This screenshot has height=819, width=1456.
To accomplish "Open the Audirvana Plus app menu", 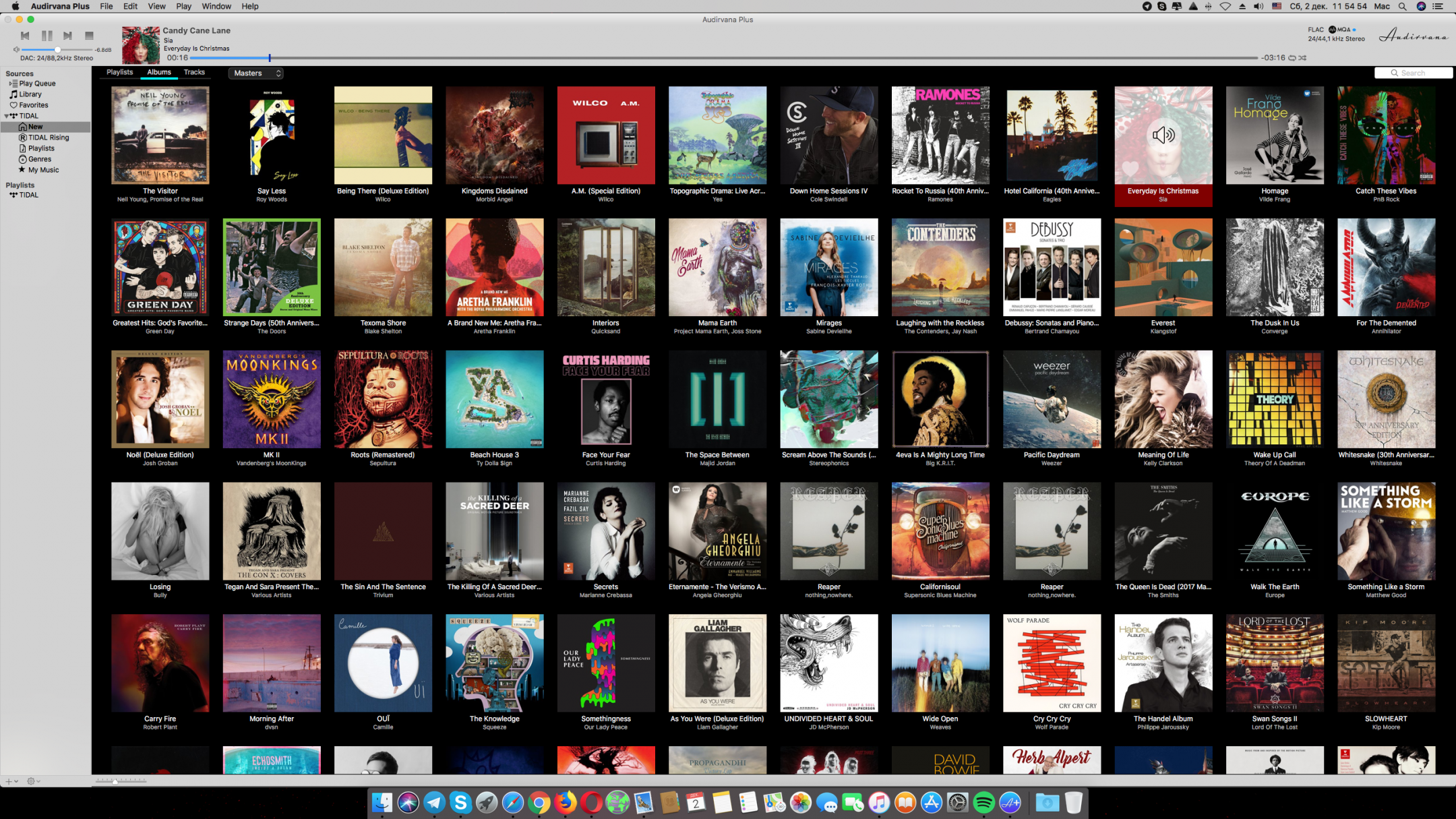I will (60, 6).
